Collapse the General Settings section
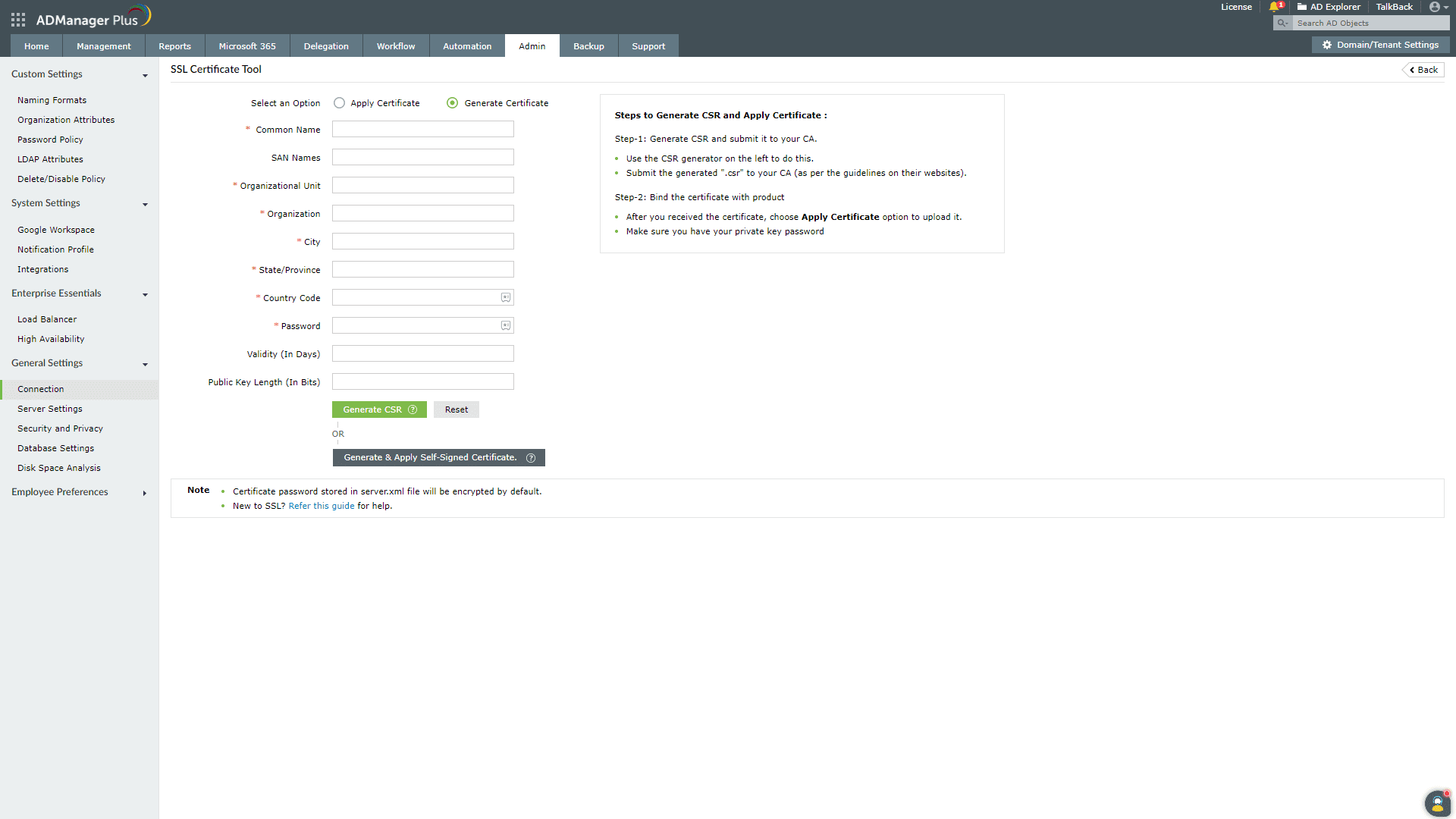This screenshot has width=1456, height=819. tap(145, 364)
